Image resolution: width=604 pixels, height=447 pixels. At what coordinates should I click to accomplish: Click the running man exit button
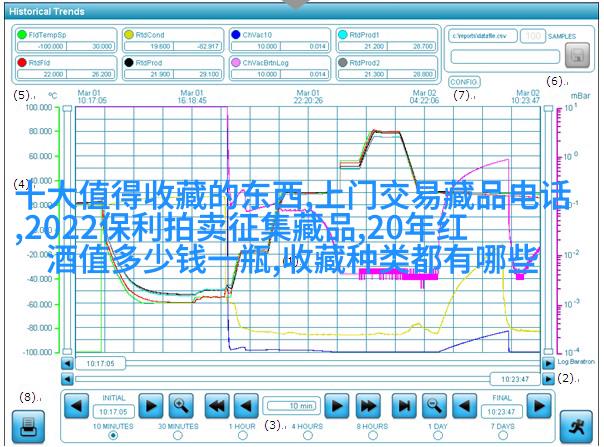tap(576, 427)
